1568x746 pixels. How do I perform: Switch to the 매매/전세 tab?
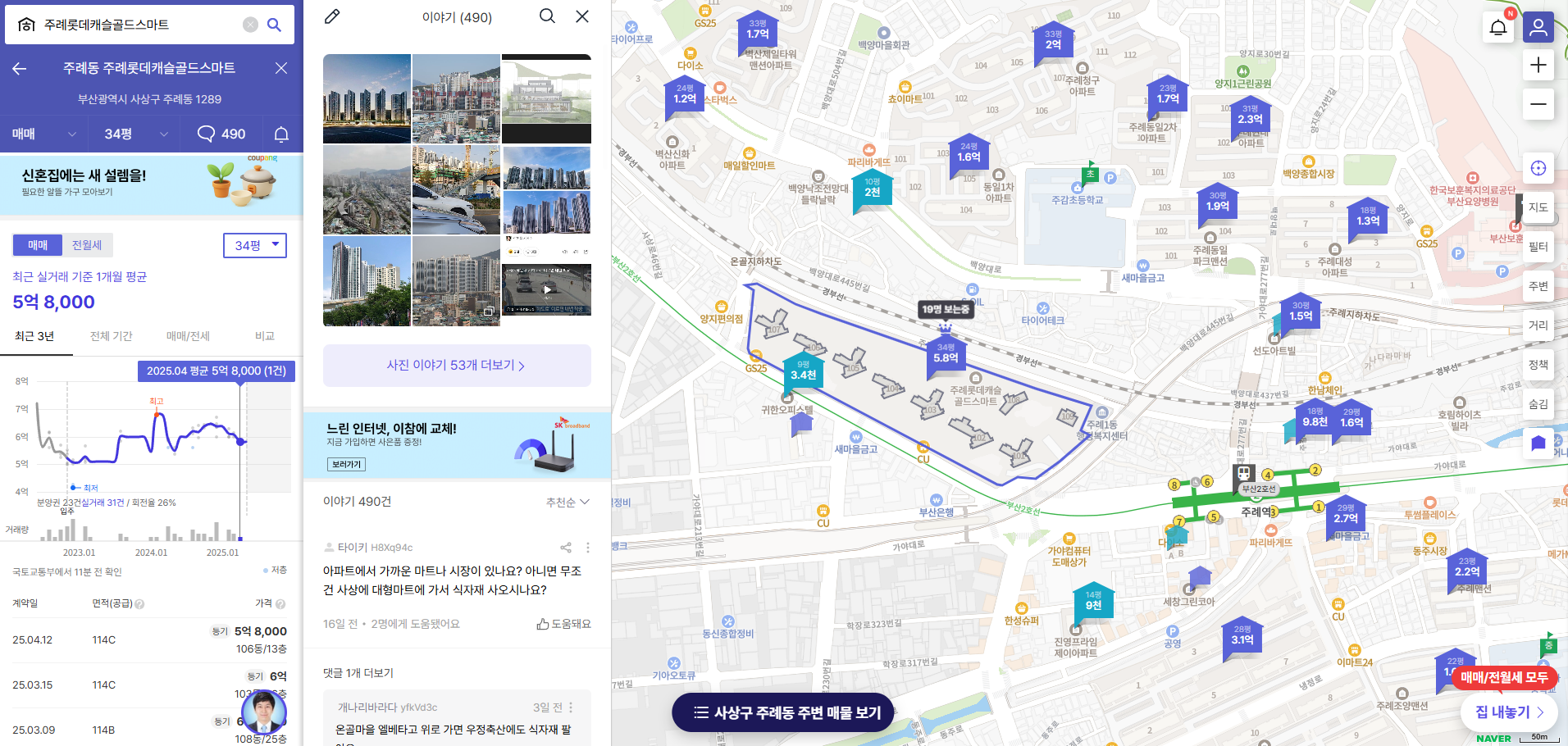pos(188,336)
